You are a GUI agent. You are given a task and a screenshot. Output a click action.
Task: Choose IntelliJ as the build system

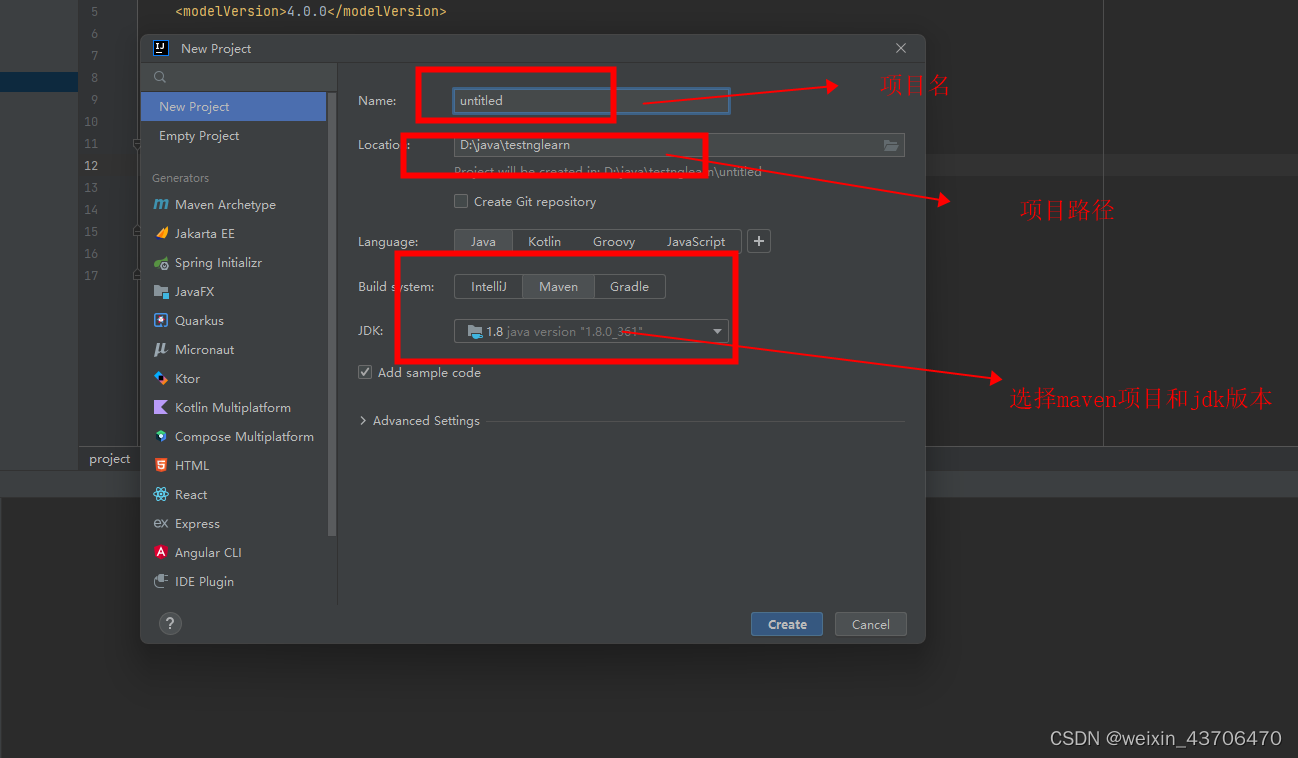(x=489, y=287)
